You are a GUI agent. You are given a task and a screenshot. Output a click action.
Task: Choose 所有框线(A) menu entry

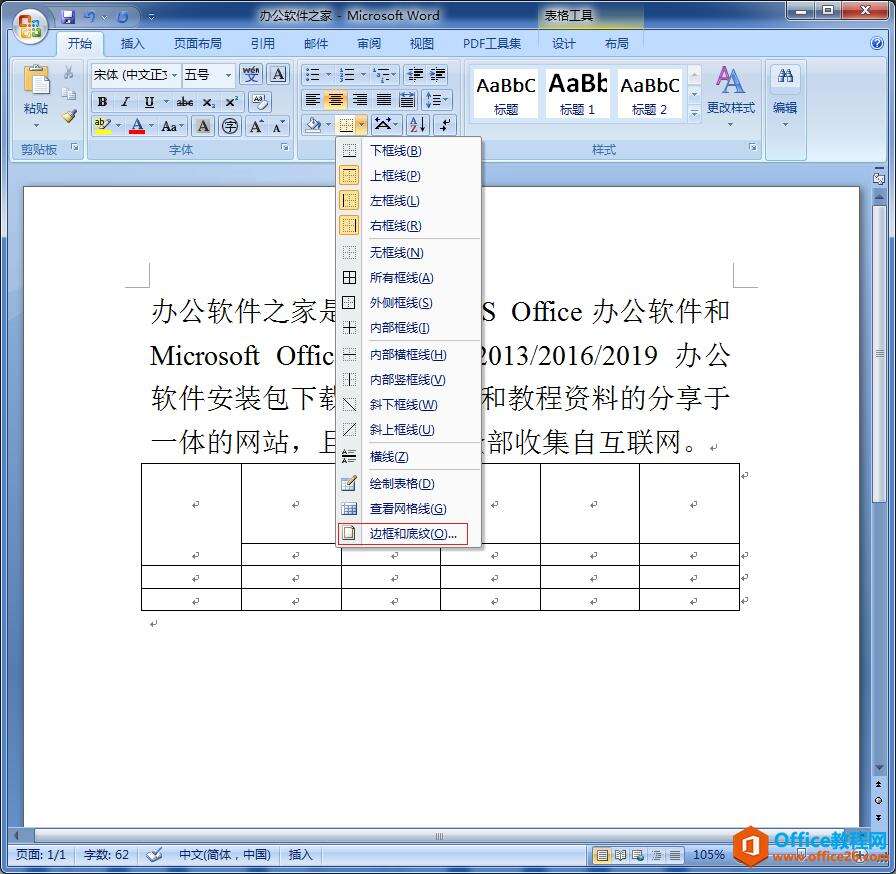[x=409, y=278]
